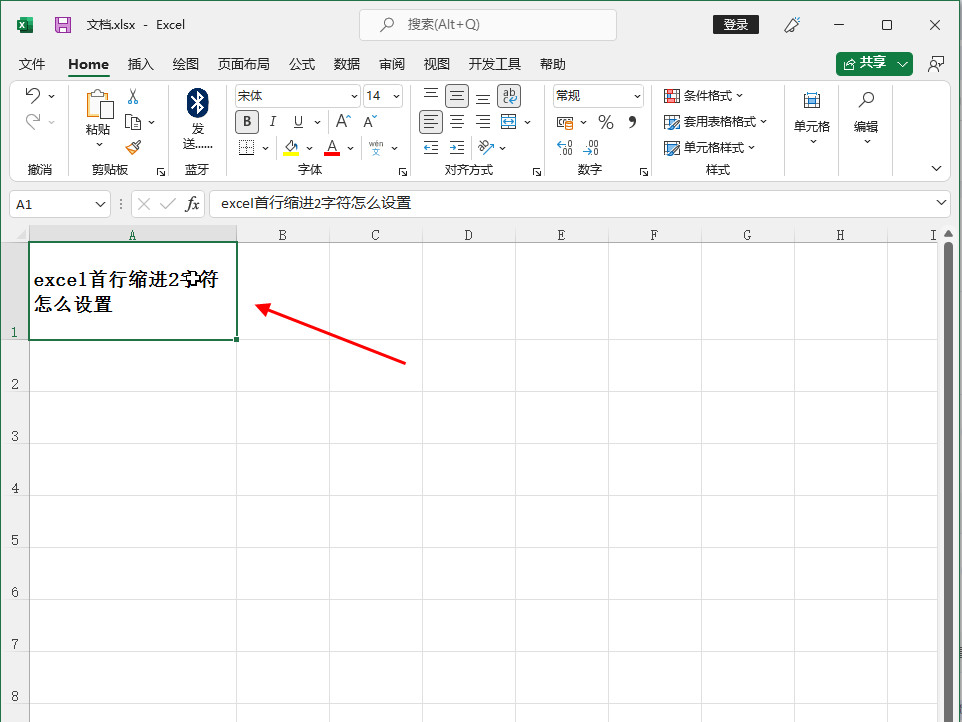Open the 条件格式 dropdown
This screenshot has height=722, width=962.
tap(703, 96)
